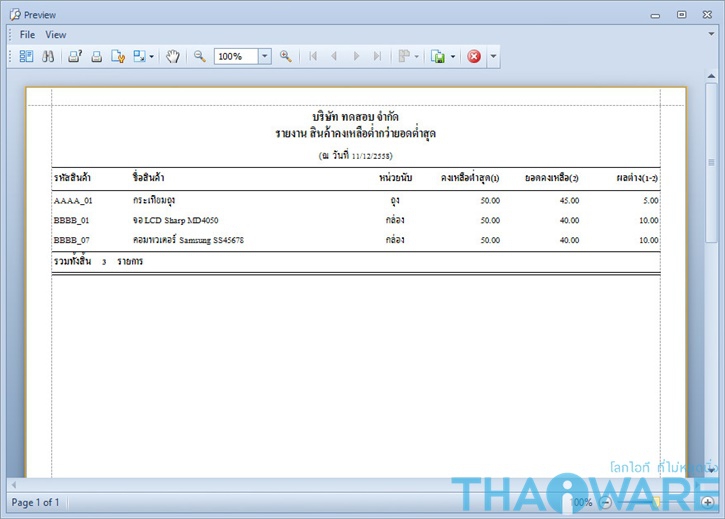Viewport: 725px width, 519px height.
Task: Go to the first page
Action: tap(313, 56)
